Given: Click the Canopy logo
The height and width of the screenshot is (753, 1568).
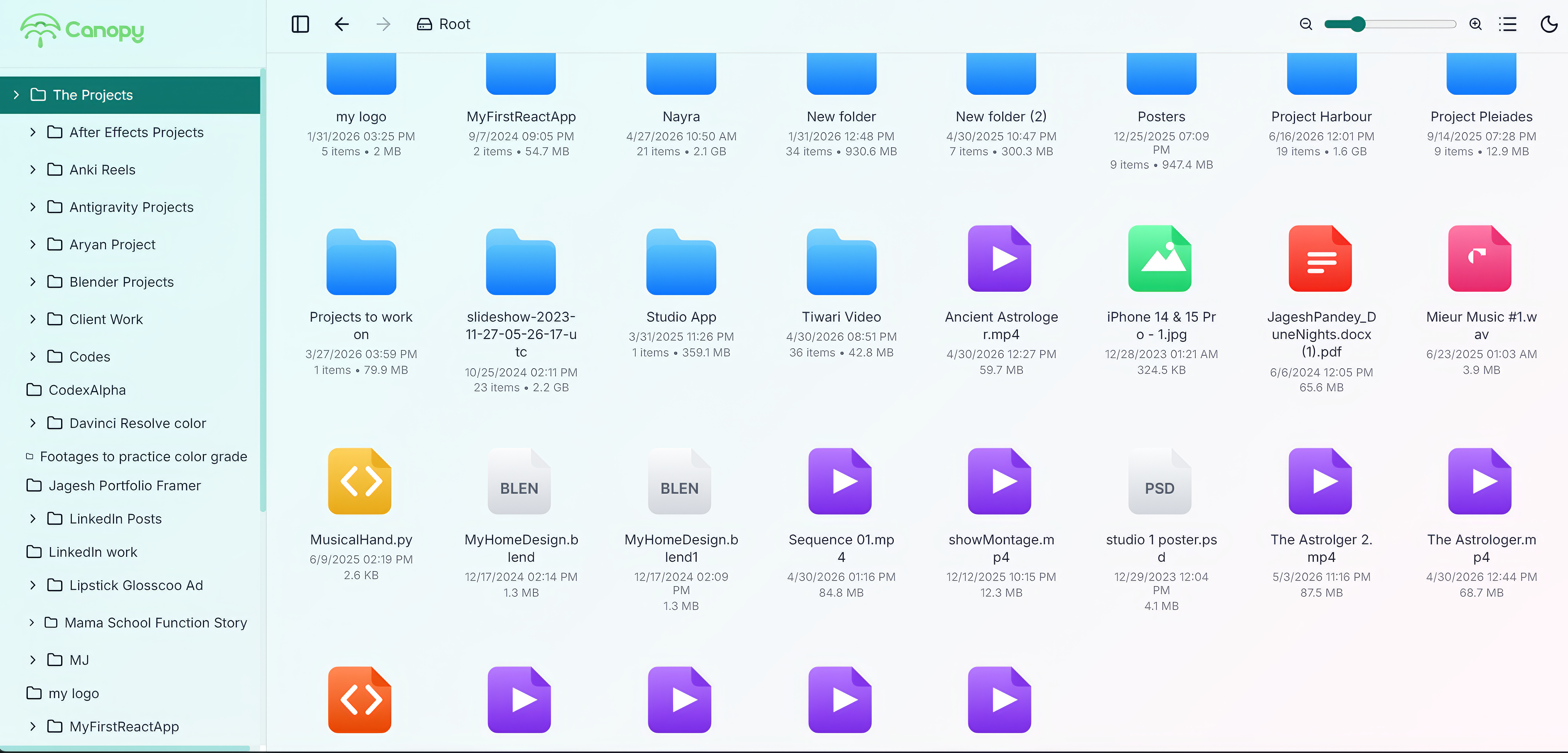Looking at the screenshot, I should [x=82, y=30].
